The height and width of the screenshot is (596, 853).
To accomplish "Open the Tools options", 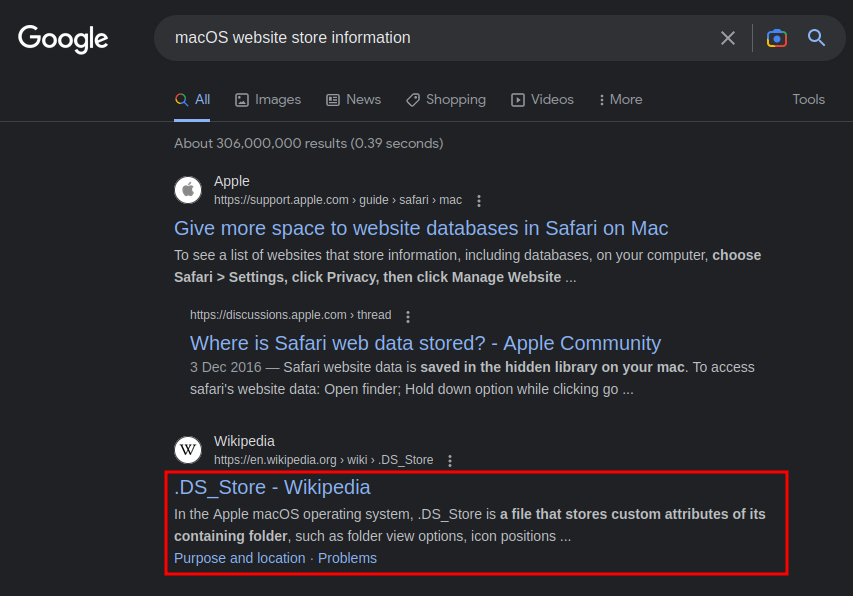I will 808,100.
